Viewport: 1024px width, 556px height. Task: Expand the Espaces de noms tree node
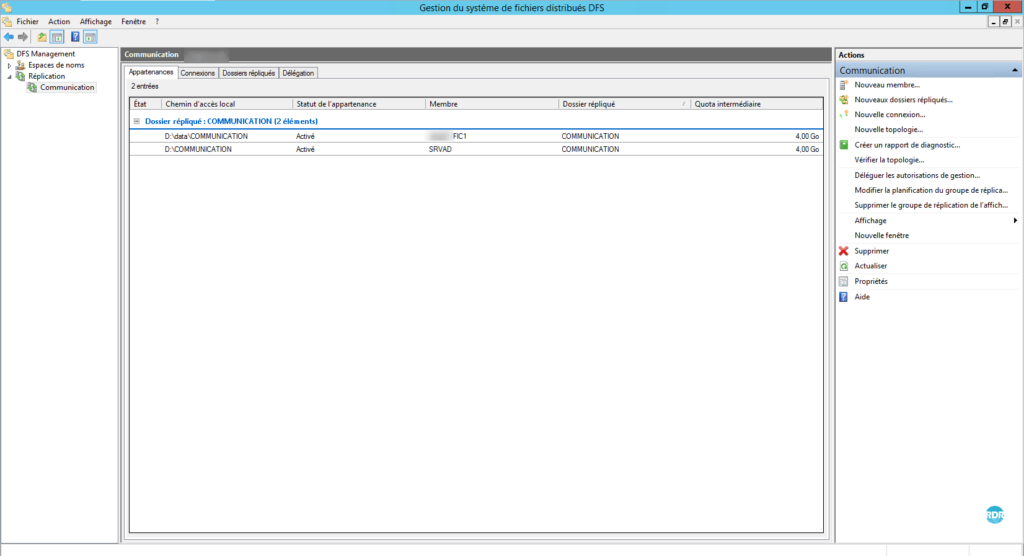click(9, 65)
